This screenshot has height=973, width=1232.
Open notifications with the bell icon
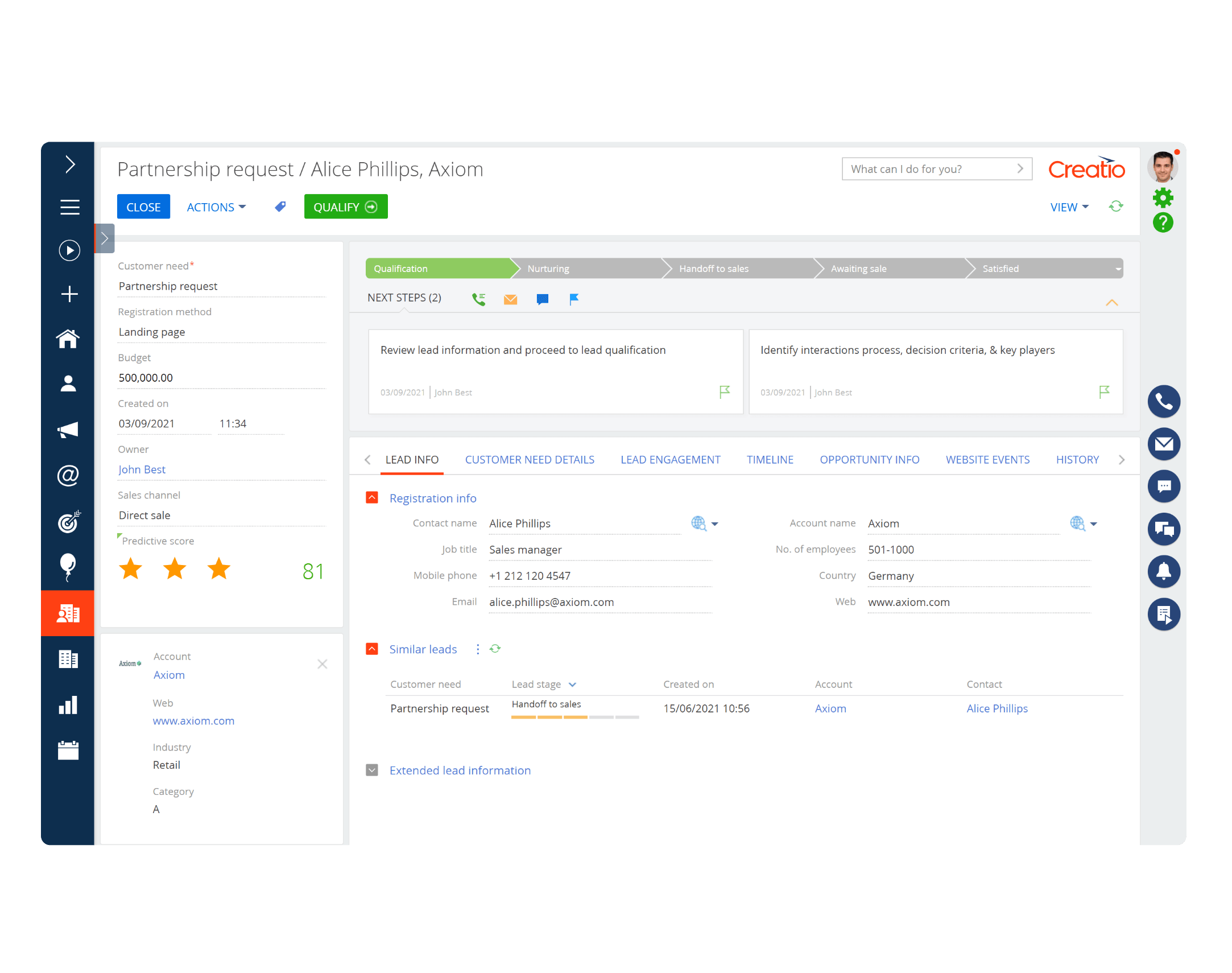coord(1164,571)
